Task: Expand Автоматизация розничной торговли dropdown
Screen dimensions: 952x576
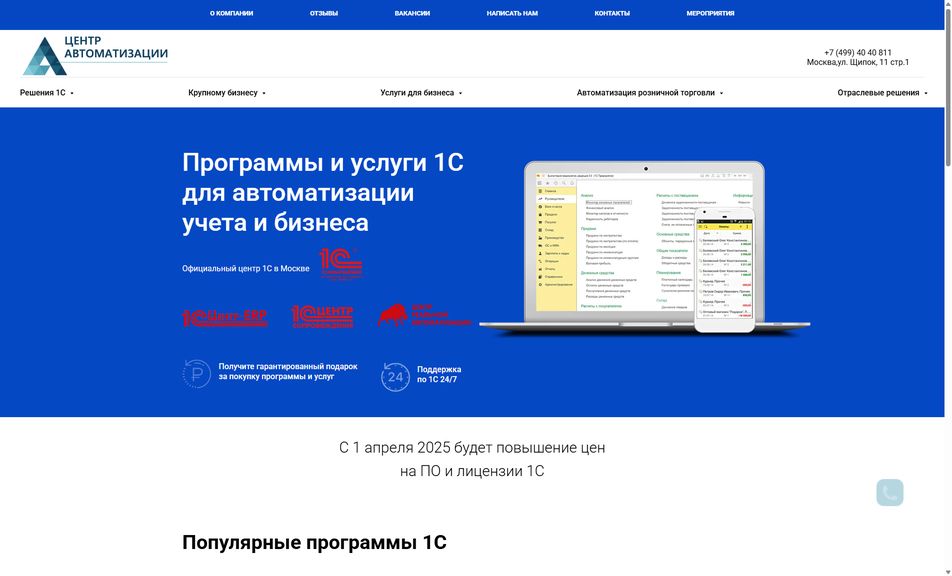Action: [650, 93]
